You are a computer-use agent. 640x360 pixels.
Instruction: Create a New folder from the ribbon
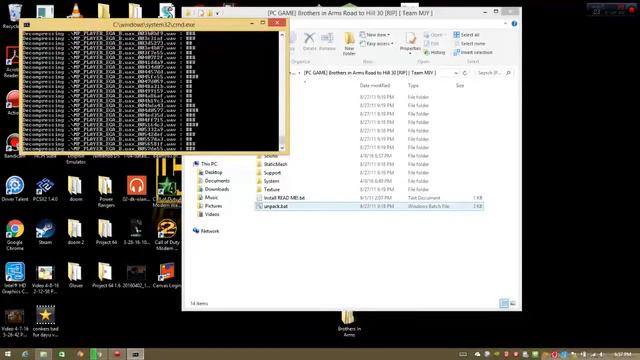coord(349,44)
